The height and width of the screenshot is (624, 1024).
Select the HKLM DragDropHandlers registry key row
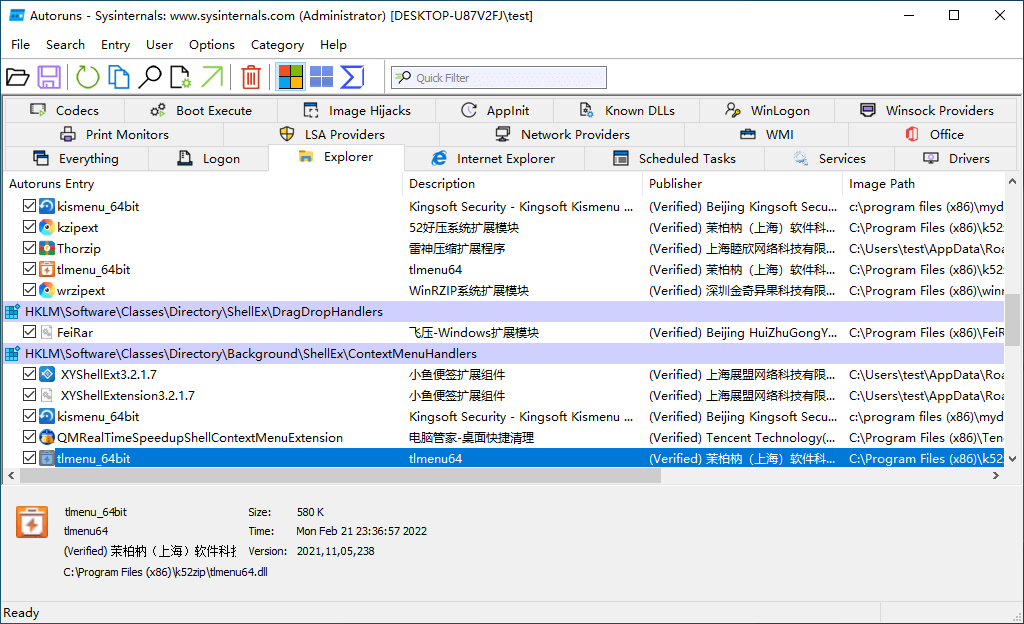(x=504, y=312)
